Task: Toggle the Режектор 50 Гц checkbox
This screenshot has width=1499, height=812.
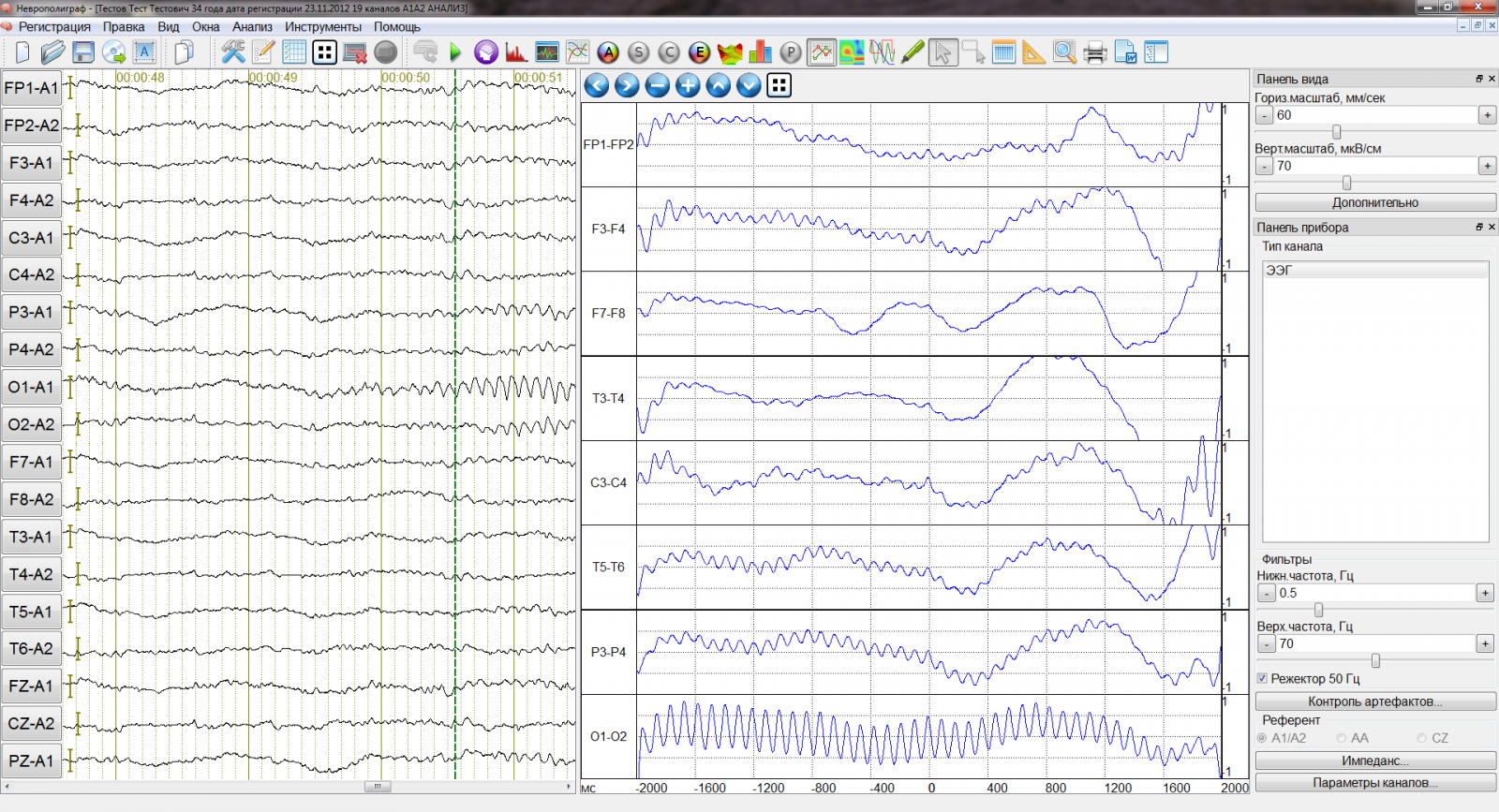Action: click(x=1262, y=678)
